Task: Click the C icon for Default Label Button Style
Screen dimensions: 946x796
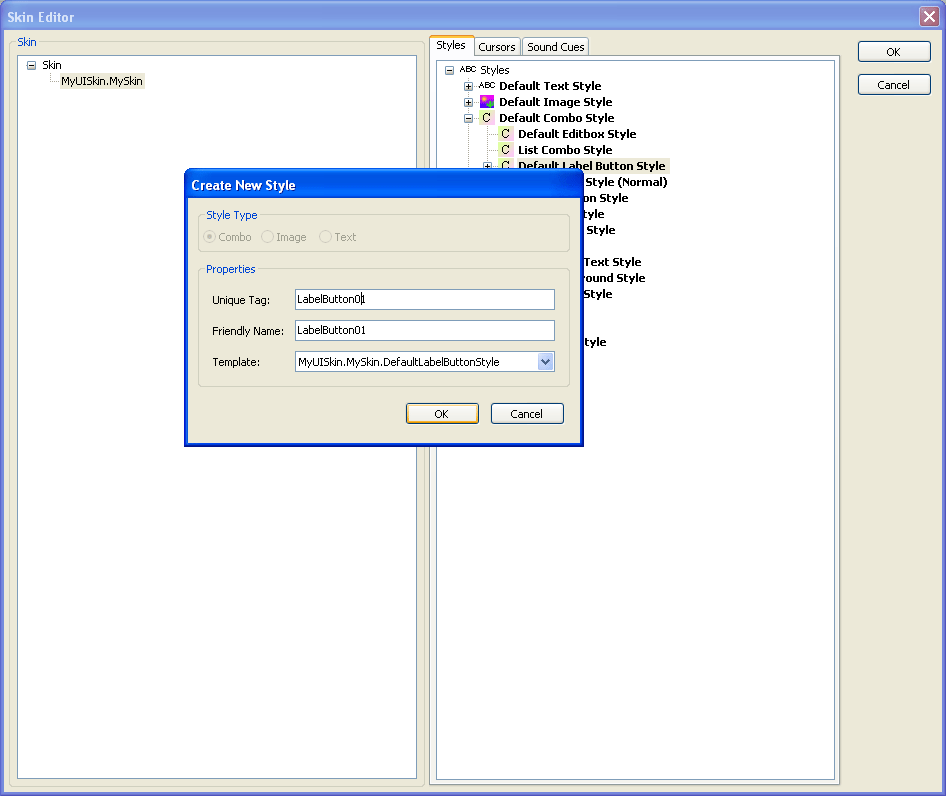Action: [505, 166]
